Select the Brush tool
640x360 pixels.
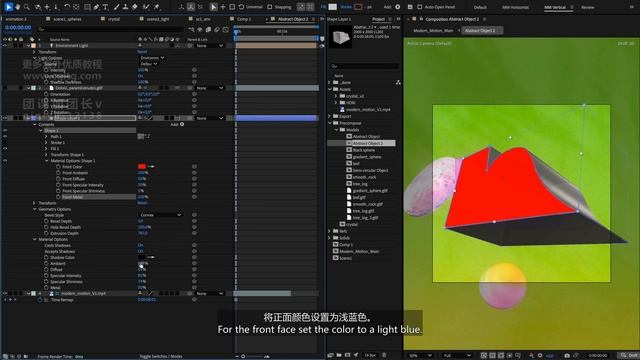(x=116, y=7)
